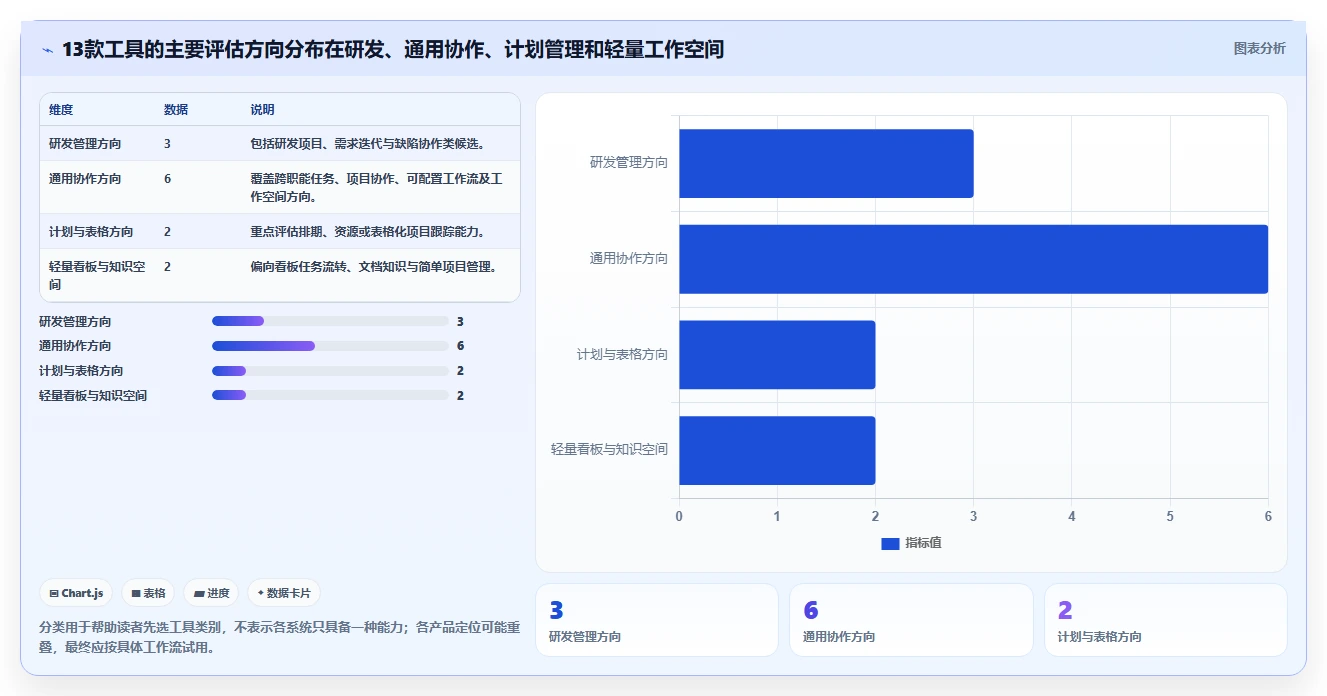The width and height of the screenshot is (1327, 696).
Task: Click the 计划与表格方向 chart bar
Action: [777, 354]
